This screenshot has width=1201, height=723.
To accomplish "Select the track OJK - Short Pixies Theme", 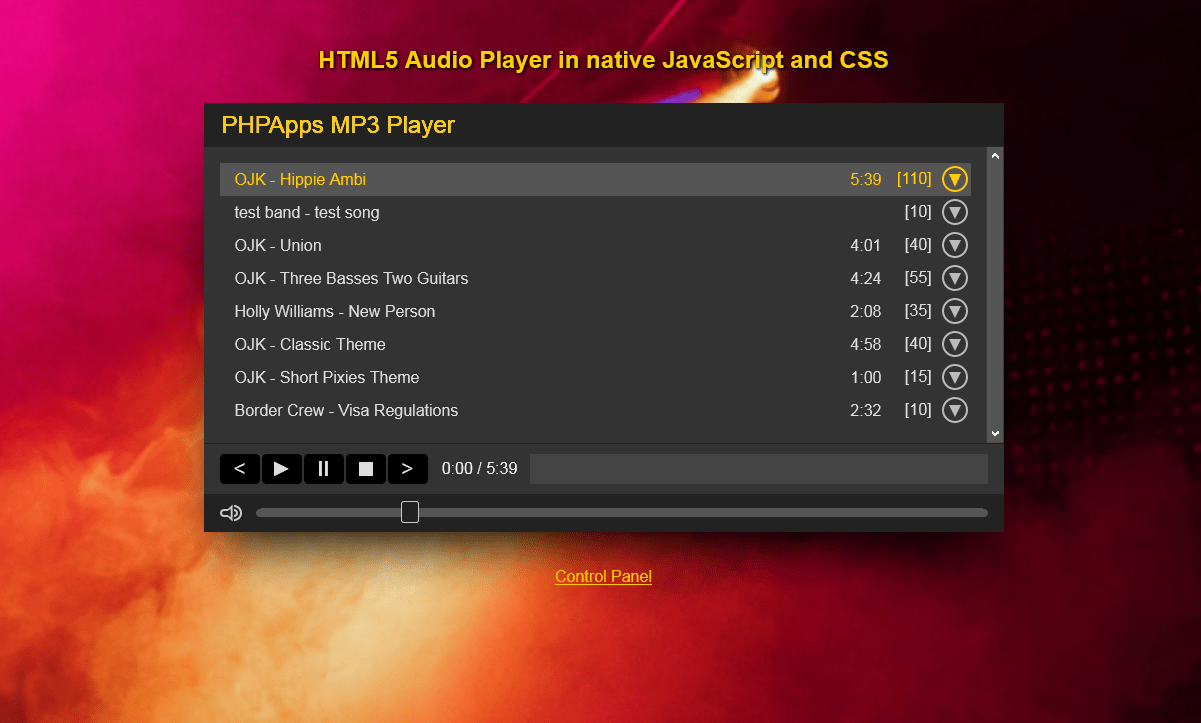I will pyautogui.click(x=326, y=377).
